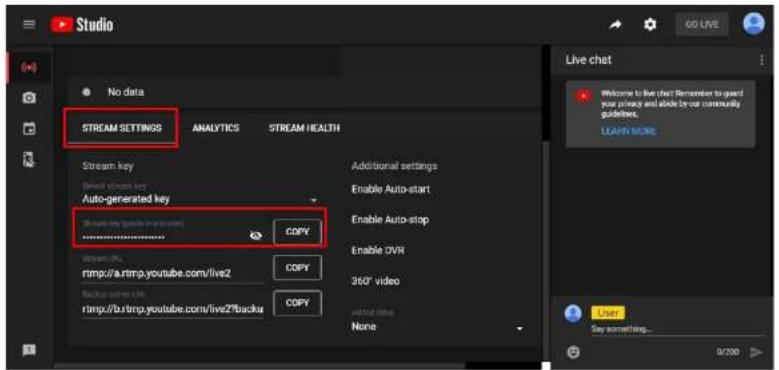Click the rtmp://a.rtmp.youtube.com/live2 URL field
Viewport: 779px width, 370px height.
pyautogui.click(x=173, y=273)
